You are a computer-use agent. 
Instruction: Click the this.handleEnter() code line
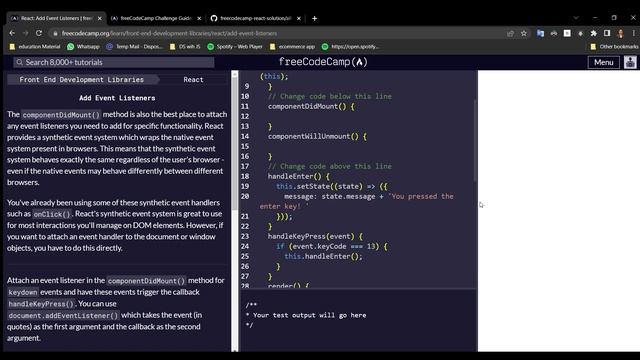pyautogui.click(x=323, y=256)
